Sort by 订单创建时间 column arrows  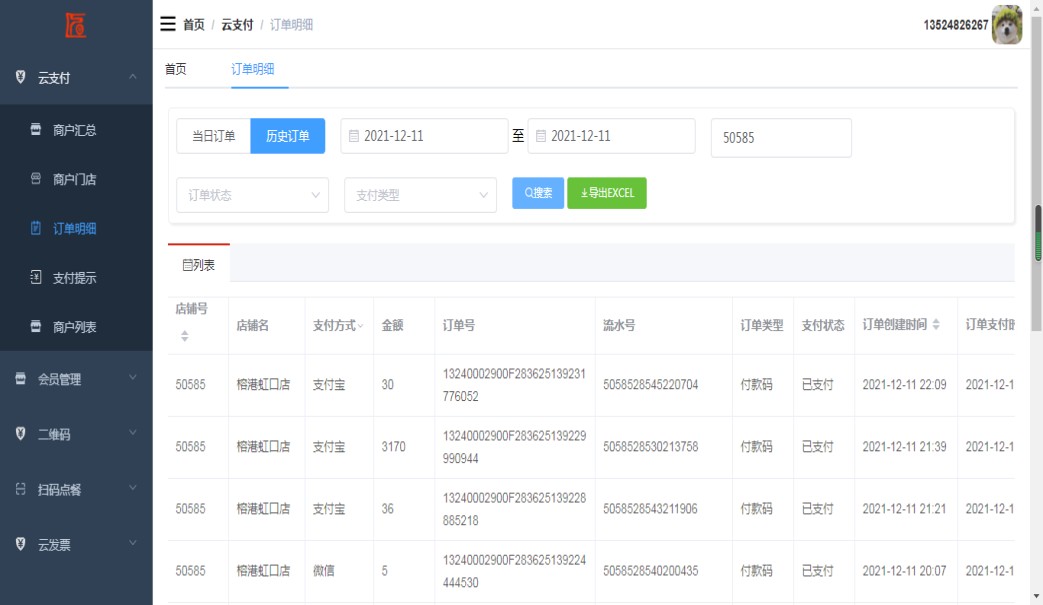pos(936,325)
